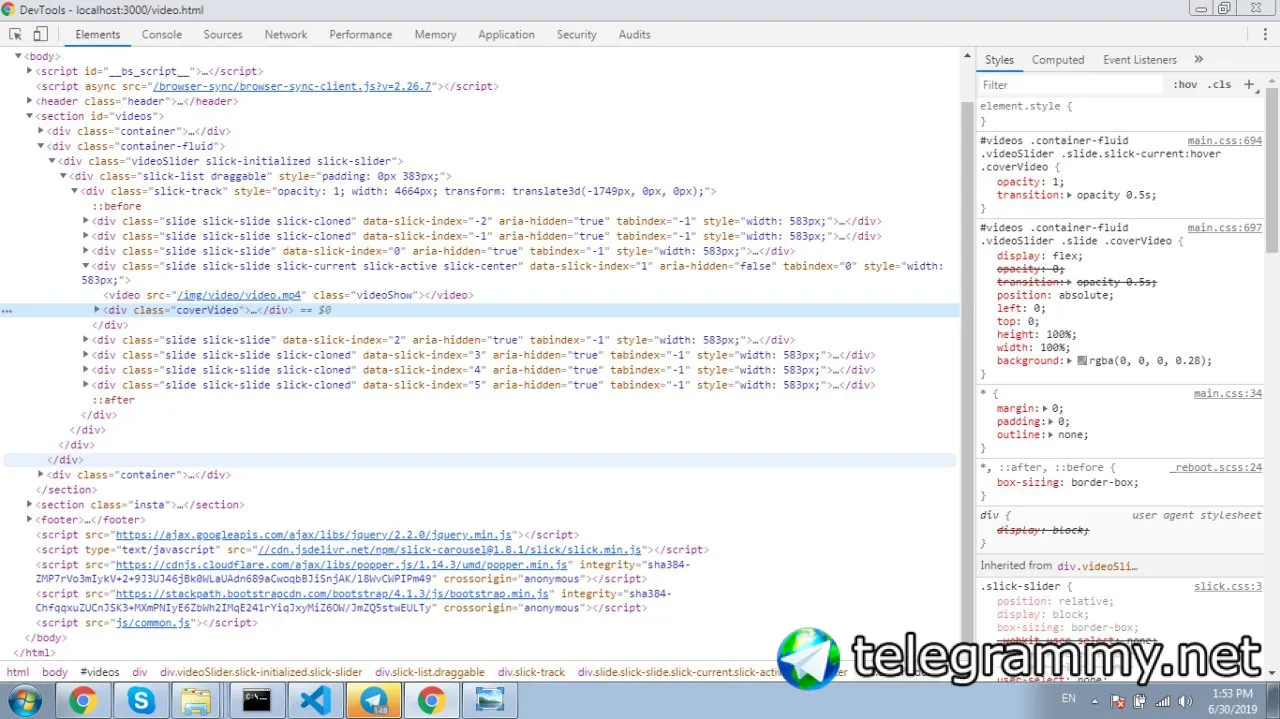Image resolution: width=1280 pixels, height=719 pixels.
Task: Expand the section class="insta" node
Action: (29, 505)
